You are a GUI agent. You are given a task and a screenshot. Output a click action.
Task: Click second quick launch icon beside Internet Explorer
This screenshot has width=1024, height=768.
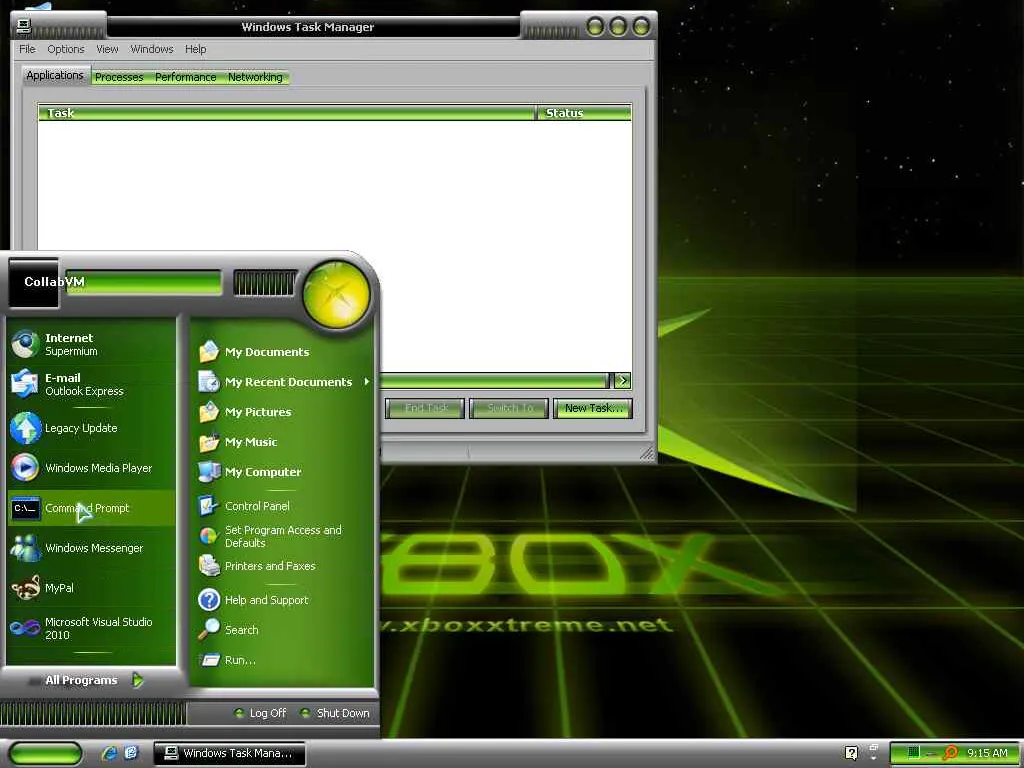[x=131, y=753]
